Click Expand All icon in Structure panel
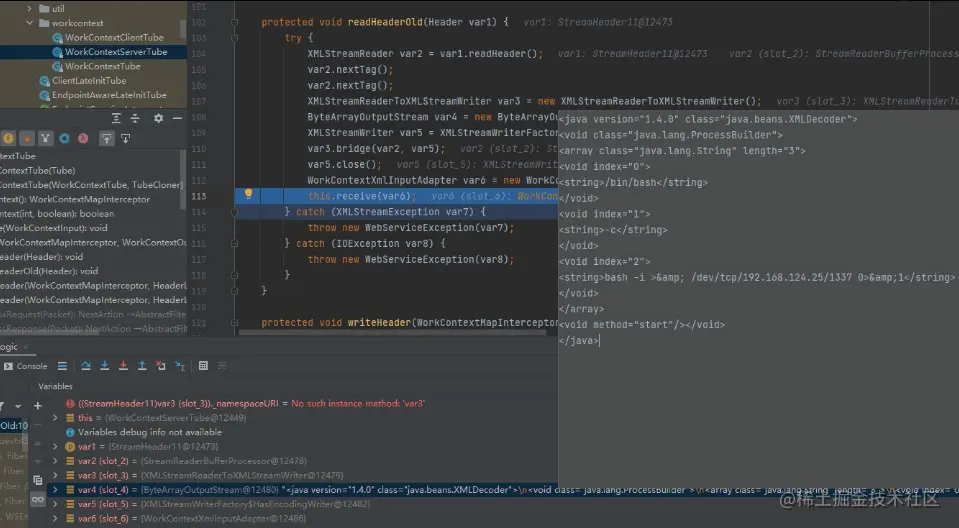 [116, 118]
